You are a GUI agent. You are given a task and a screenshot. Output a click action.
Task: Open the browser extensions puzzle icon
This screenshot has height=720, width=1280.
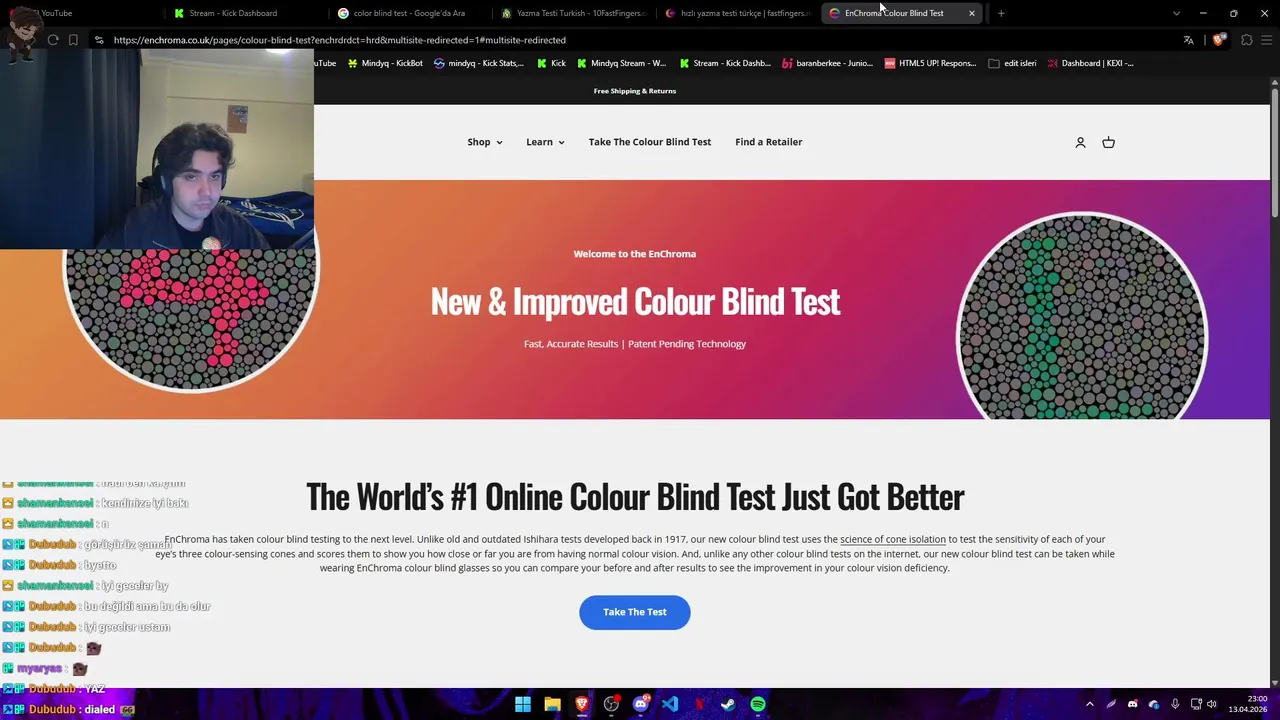1246,40
